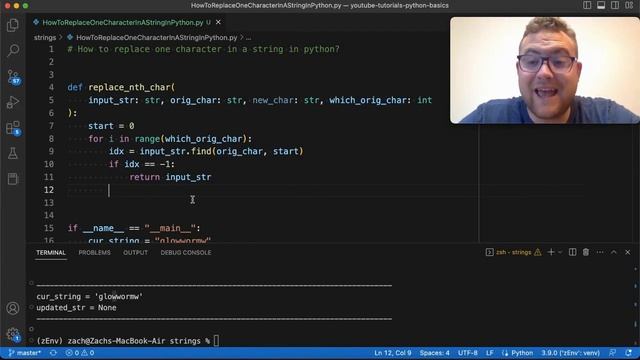Viewport: 640px width, 360px height.
Task: Open the Search view in activity bar
Action: pos(13,51)
